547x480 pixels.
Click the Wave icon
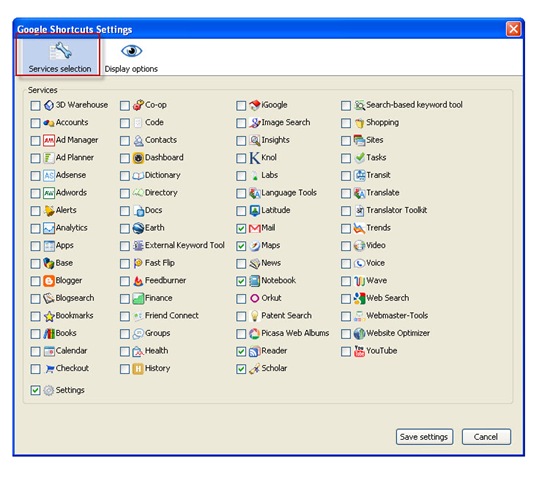click(359, 281)
